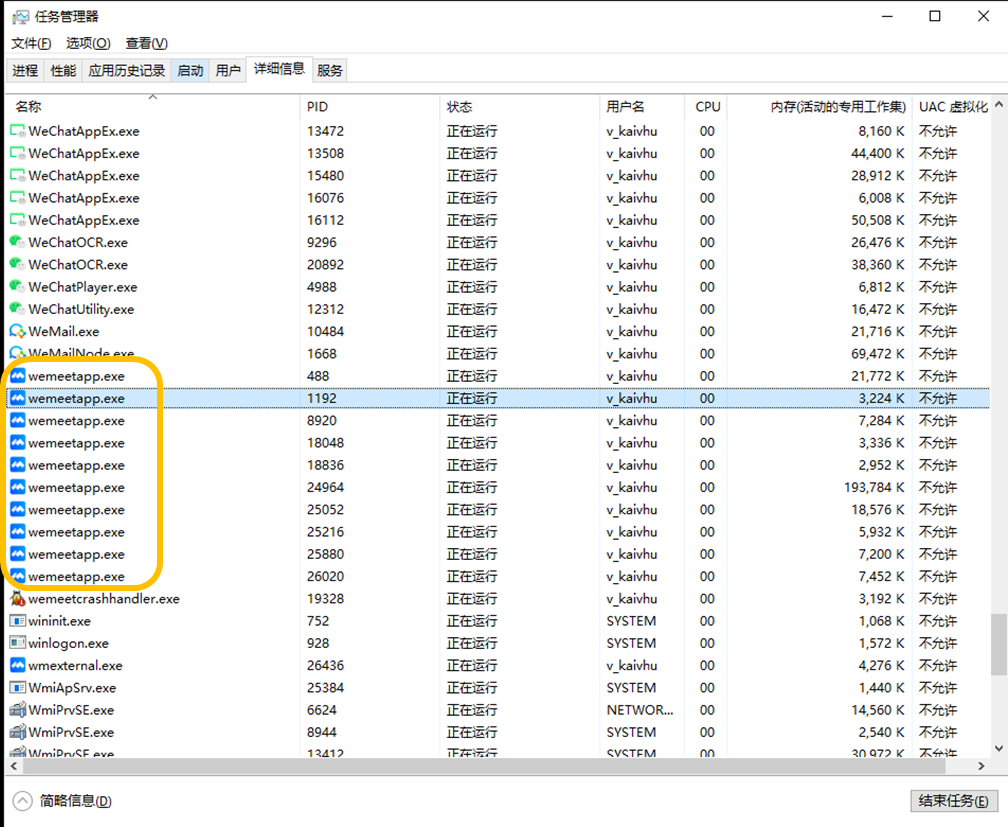Viewport: 1008px width, 827px height.
Task: Click the 结束任务(E) button
Action: 954,801
